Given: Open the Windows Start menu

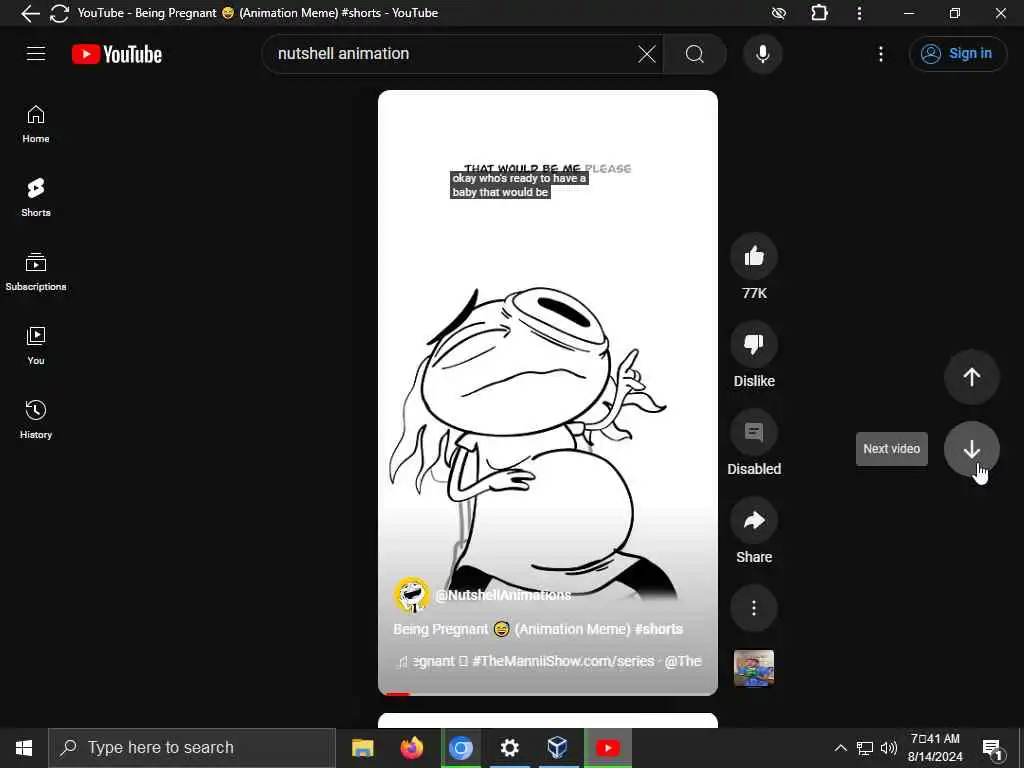Looking at the screenshot, I should point(24,748).
